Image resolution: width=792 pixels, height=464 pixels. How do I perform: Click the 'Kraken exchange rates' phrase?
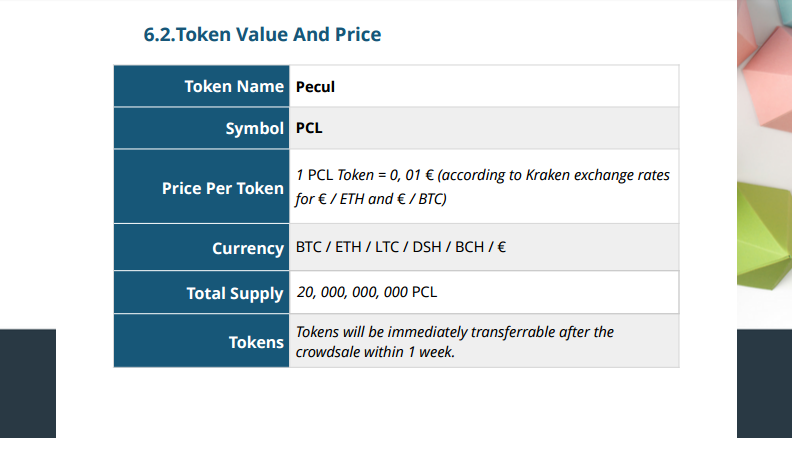click(598, 175)
